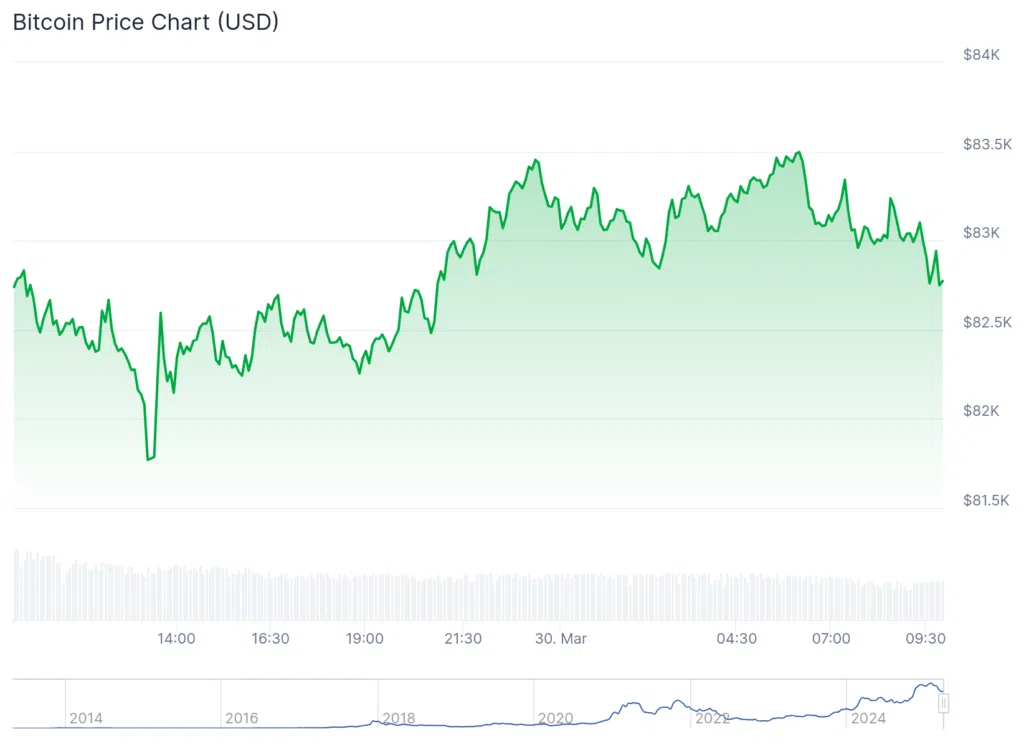Click the 07:00 time axis label
This screenshot has height=747, width=1024.
pyautogui.click(x=830, y=638)
